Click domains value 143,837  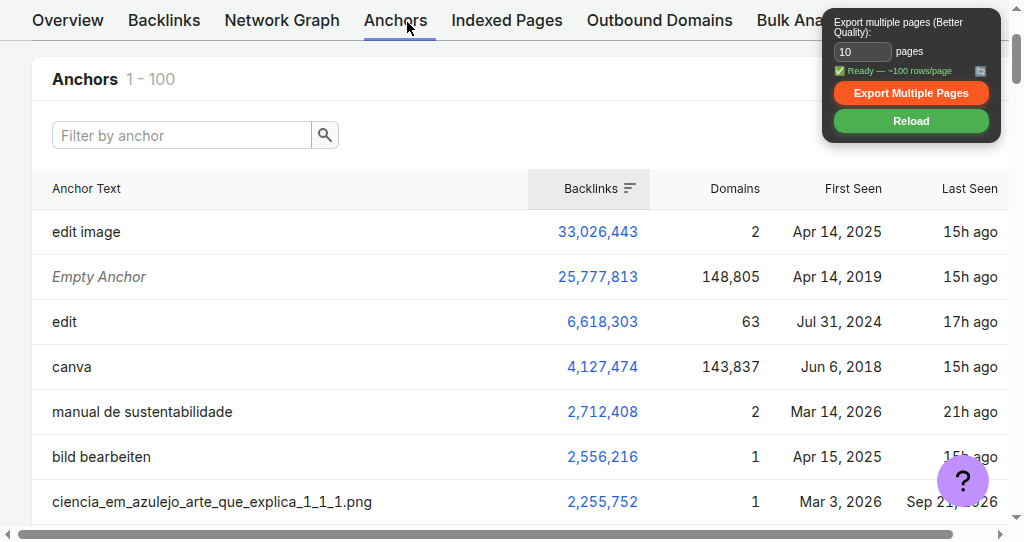click(731, 367)
